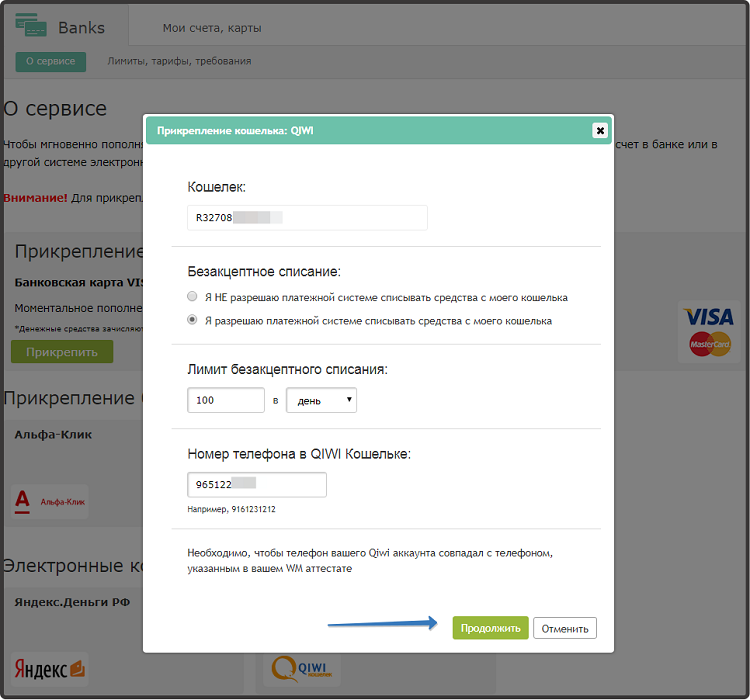750x700 pixels.
Task: Click the 'Banks' title text
Action: click(x=81, y=28)
